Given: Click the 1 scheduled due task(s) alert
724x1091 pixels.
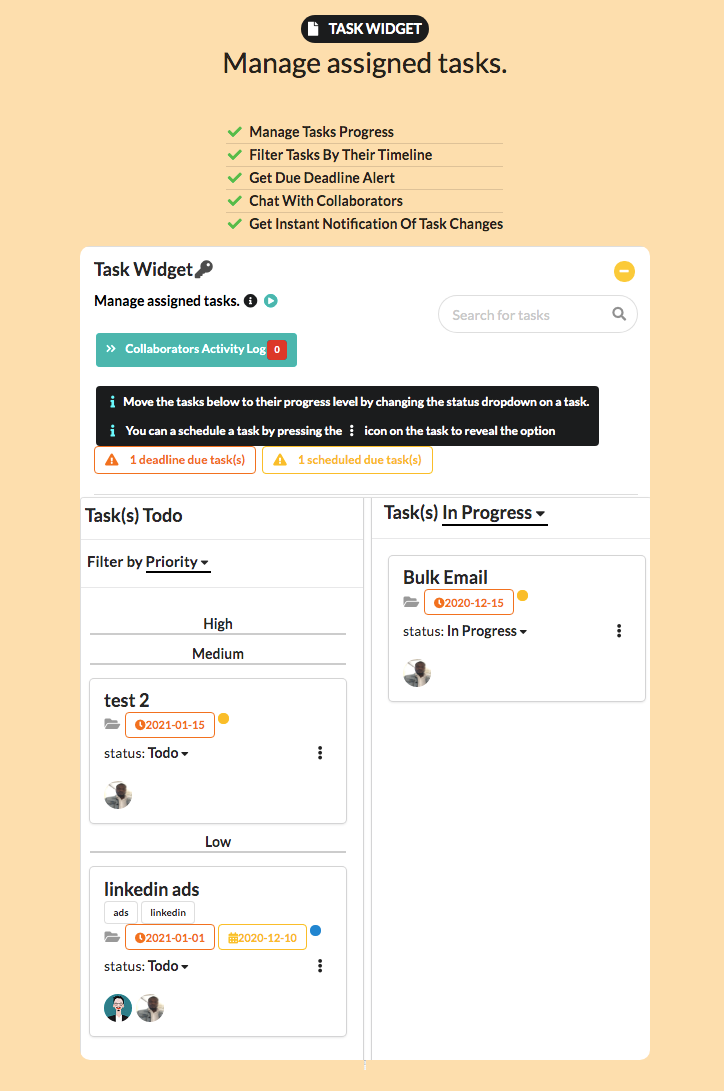Looking at the screenshot, I should pos(347,460).
